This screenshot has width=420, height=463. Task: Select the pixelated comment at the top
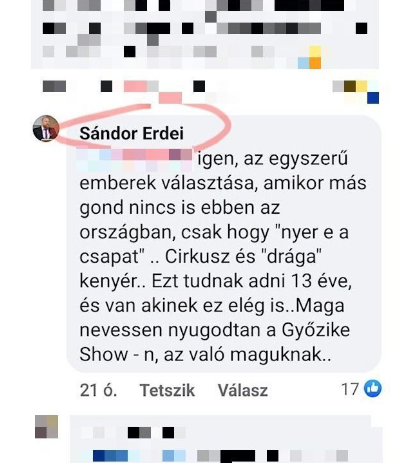point(205,34)
